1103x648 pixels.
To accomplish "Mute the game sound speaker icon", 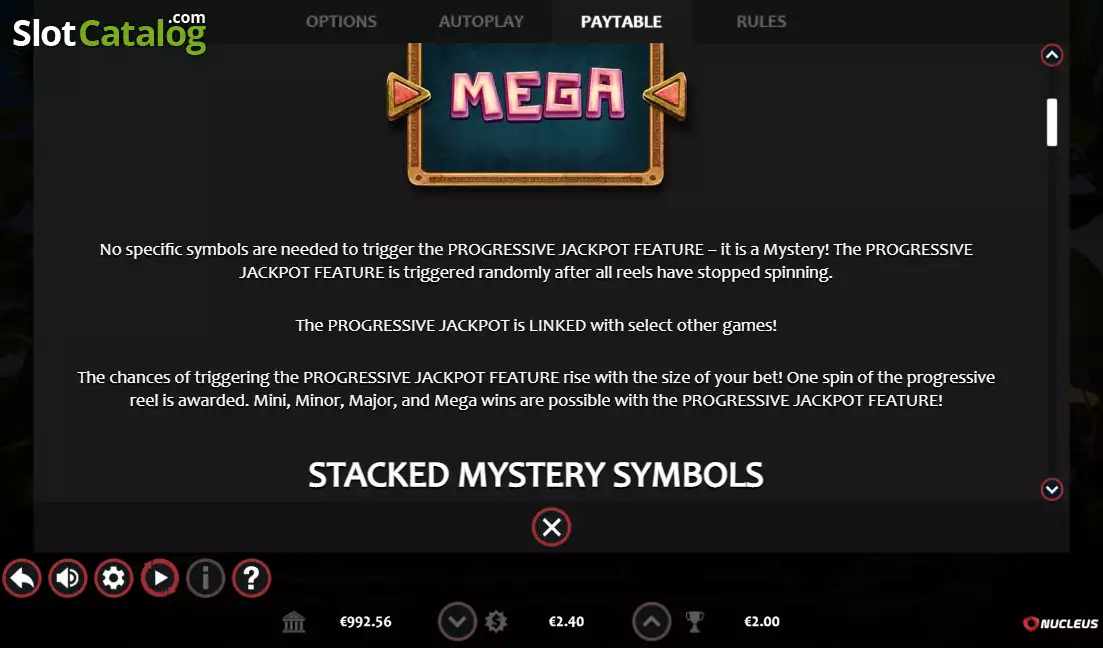I will point(68,578).
